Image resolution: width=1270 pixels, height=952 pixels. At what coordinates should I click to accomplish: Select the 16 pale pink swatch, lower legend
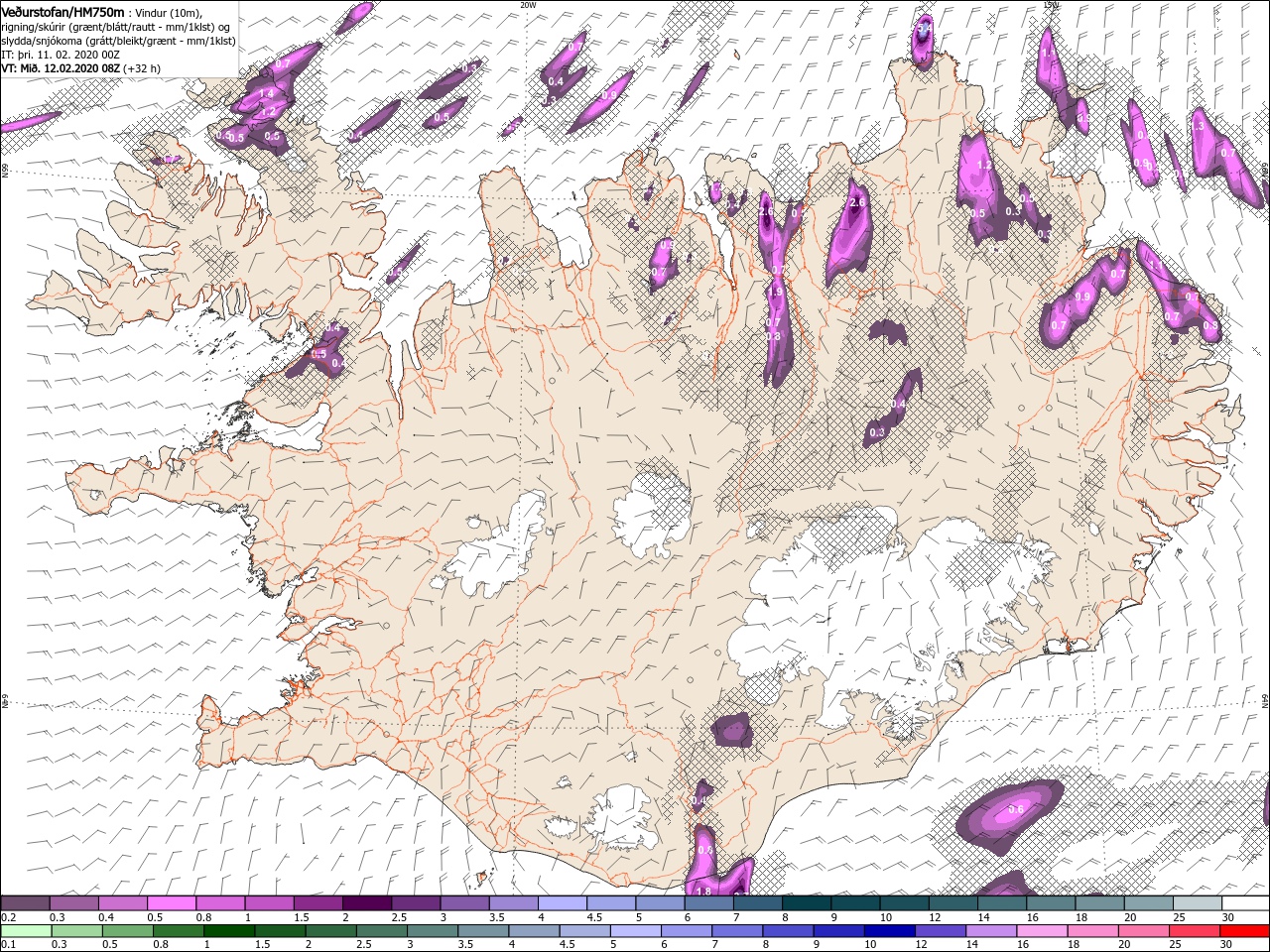point(1042,931)
